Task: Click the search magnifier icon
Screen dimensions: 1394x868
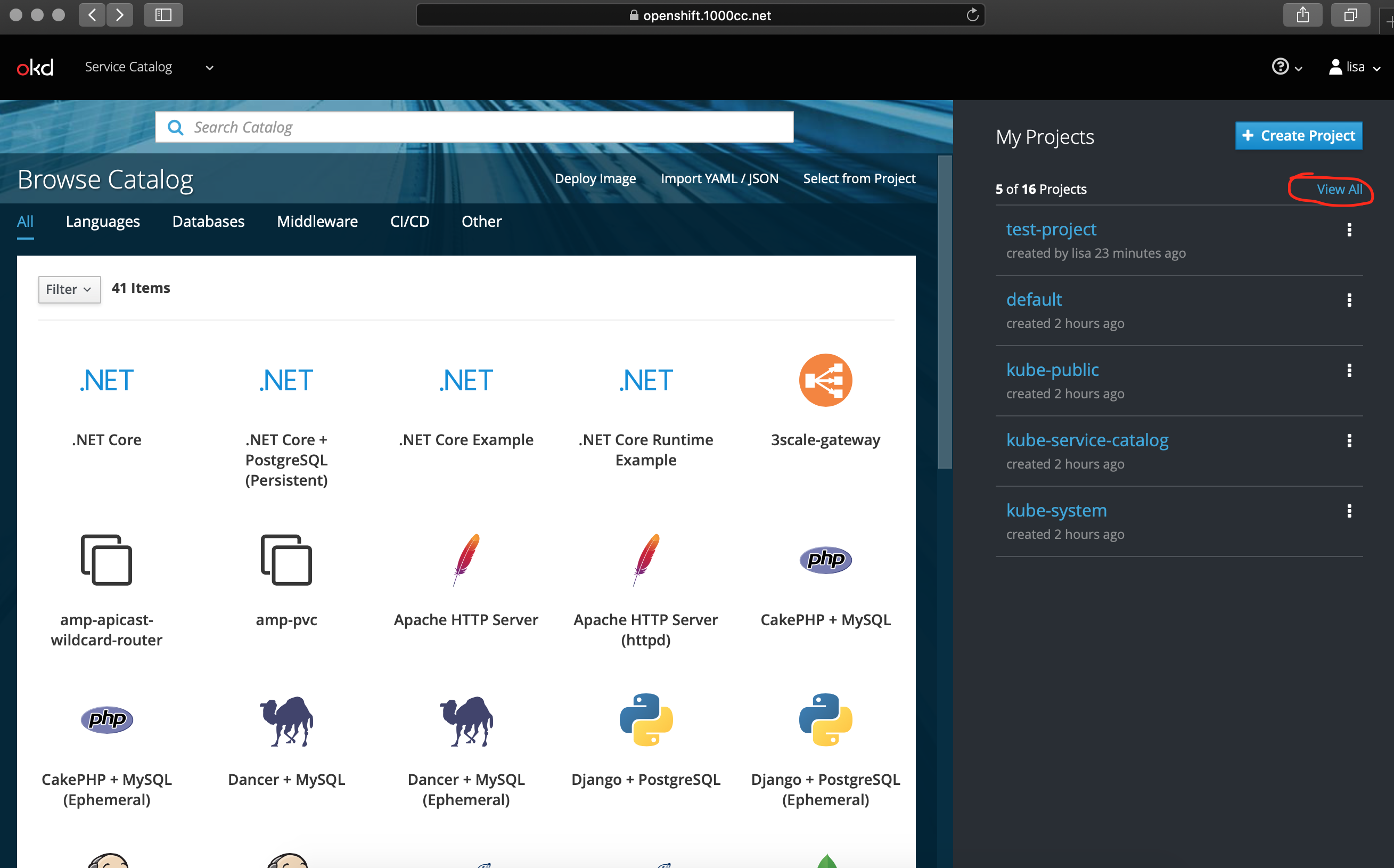Action: [x=175, y=127]
